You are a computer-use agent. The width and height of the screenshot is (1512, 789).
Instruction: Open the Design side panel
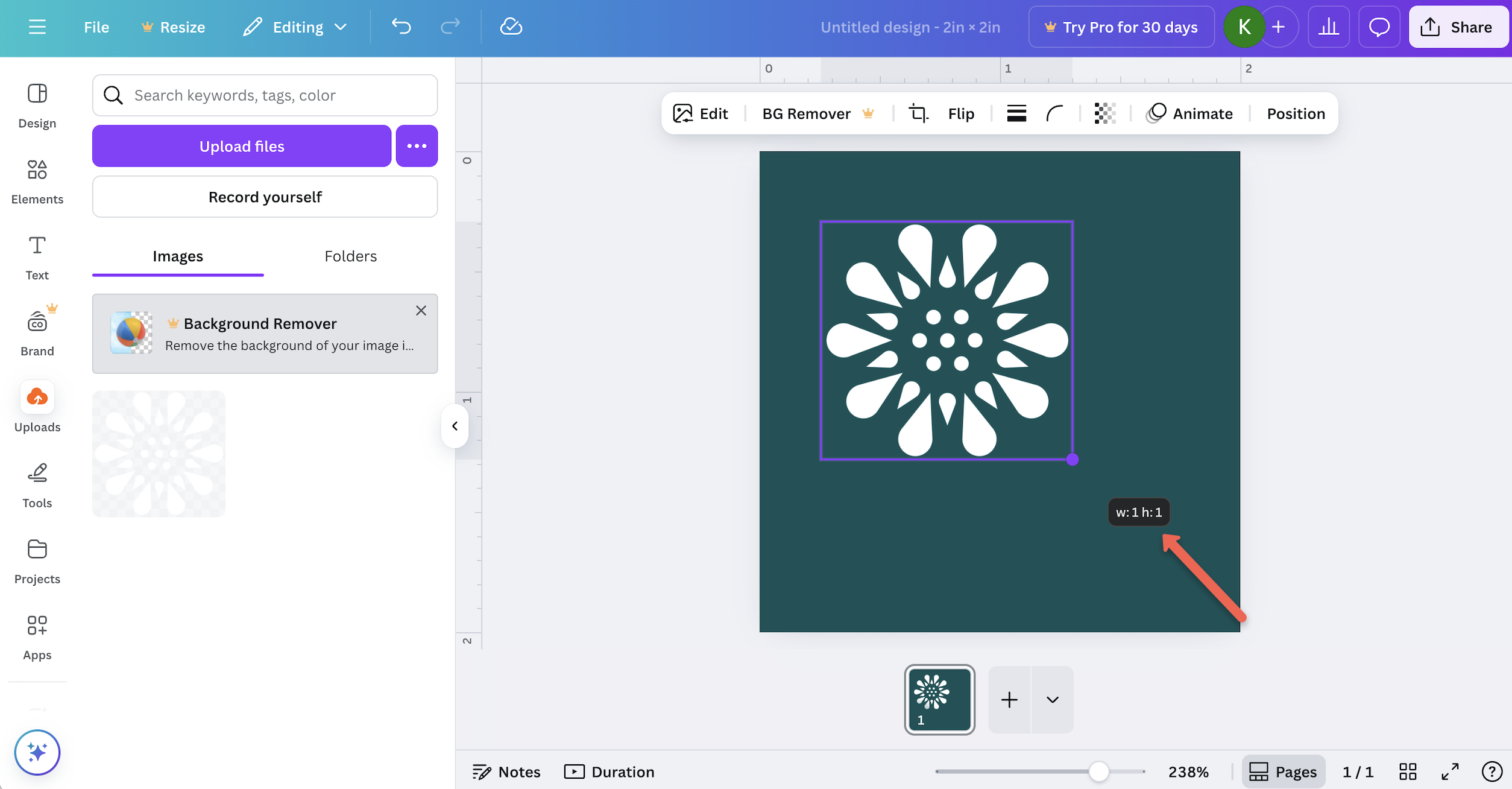coord(37,106)
